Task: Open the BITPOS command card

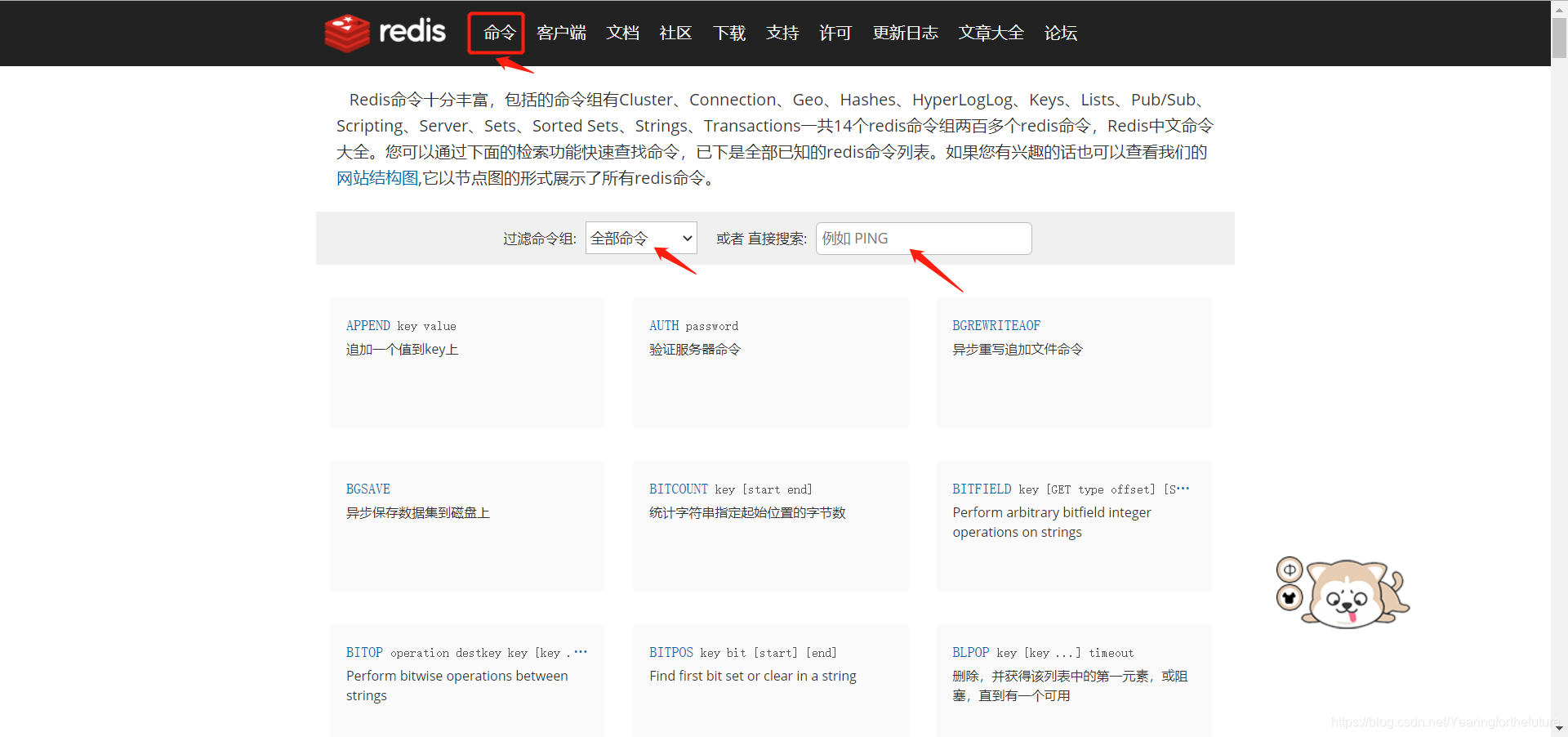Action: coord(770,681)
